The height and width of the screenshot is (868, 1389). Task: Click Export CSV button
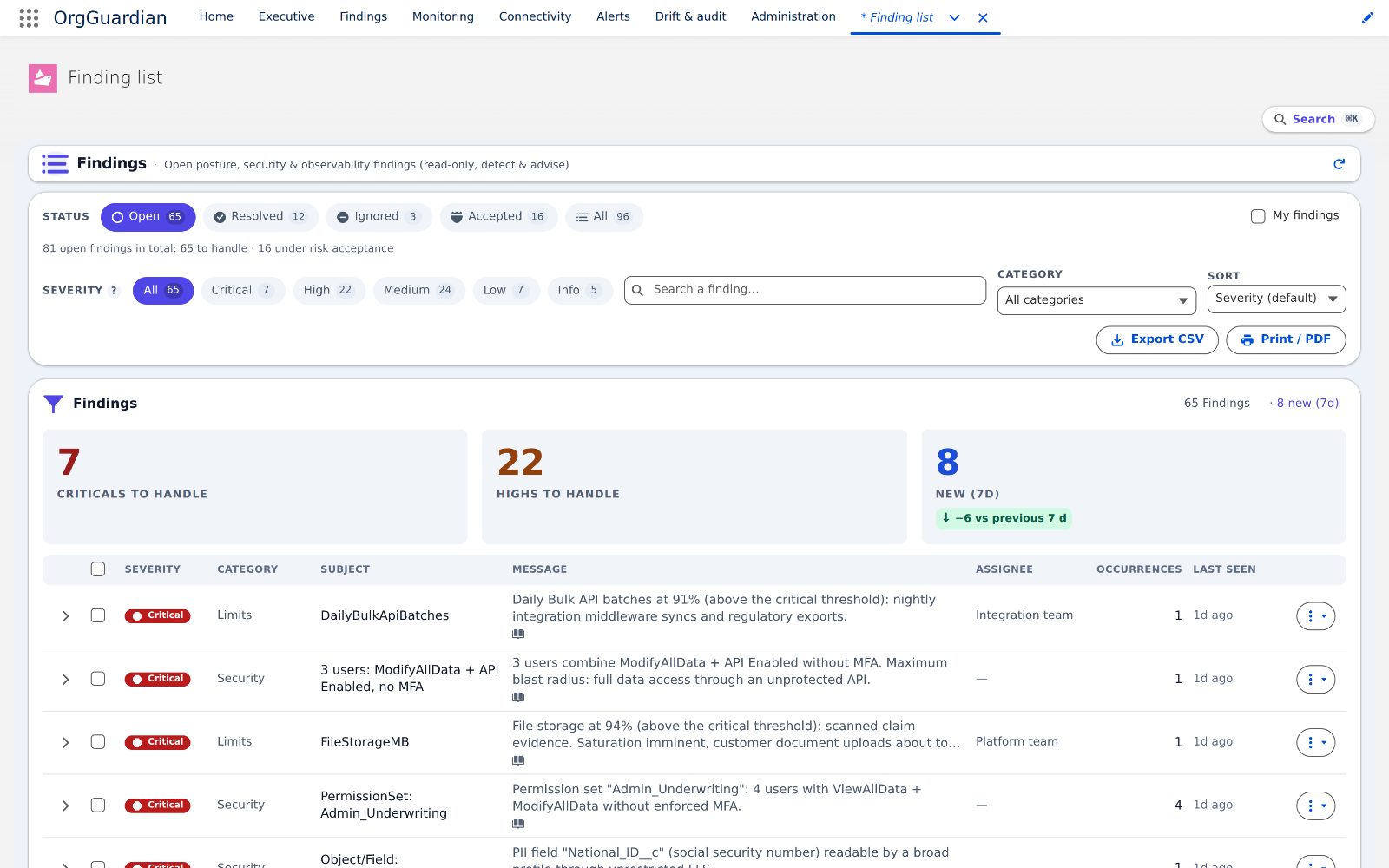[1157, 340]
